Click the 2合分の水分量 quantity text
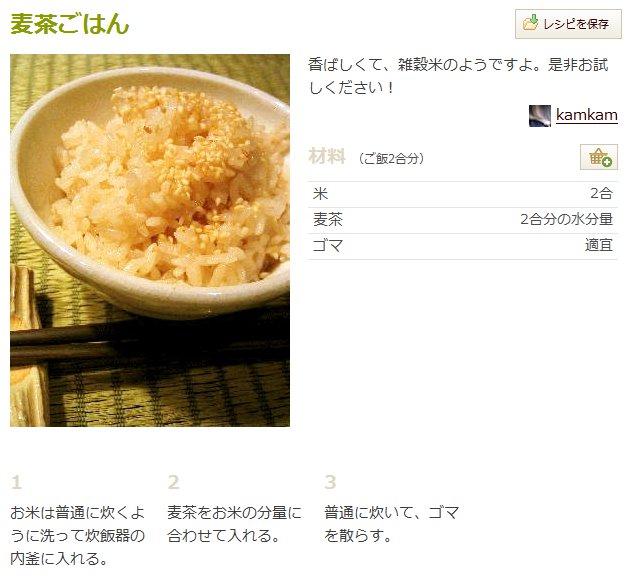The width and height of the screenshot is (630, 588). 567,219
